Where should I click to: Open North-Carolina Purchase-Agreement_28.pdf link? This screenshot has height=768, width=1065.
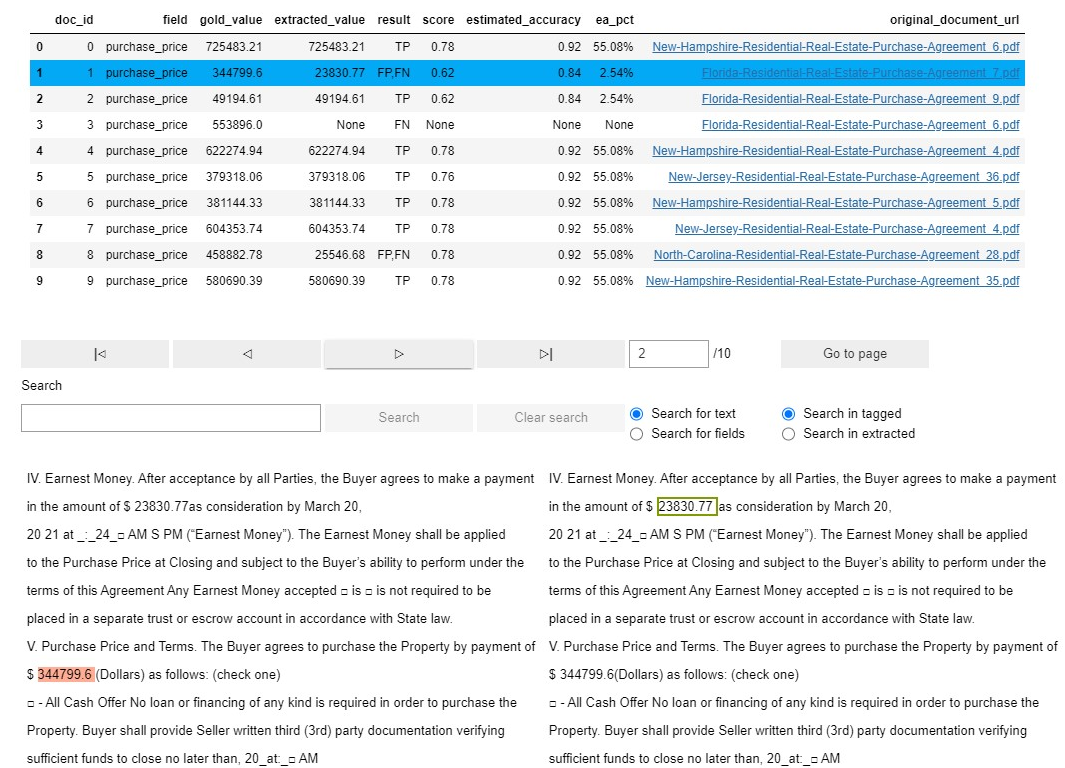(x=836, y=255)
